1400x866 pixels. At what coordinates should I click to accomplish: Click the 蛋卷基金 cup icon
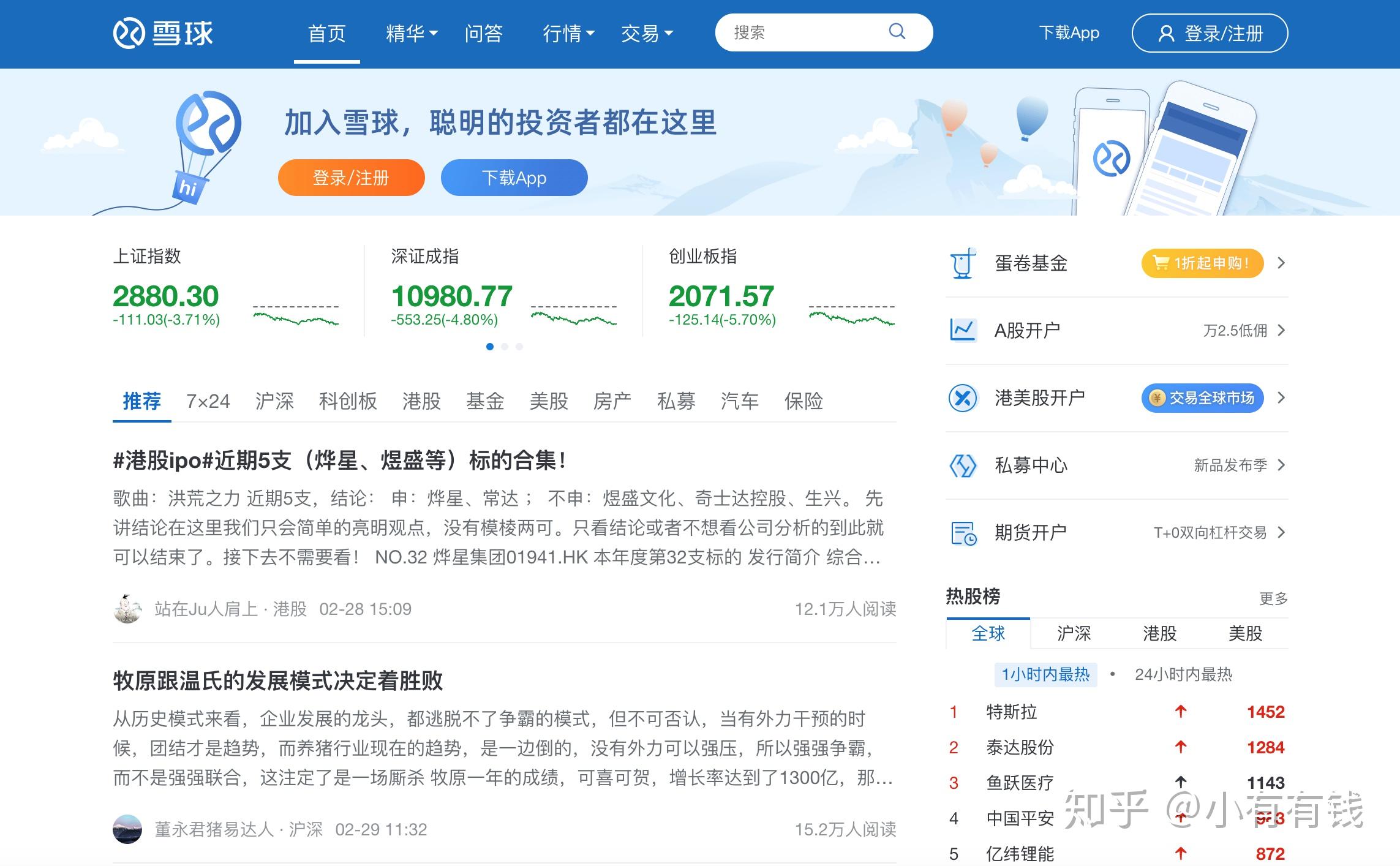tap(963, 263)
